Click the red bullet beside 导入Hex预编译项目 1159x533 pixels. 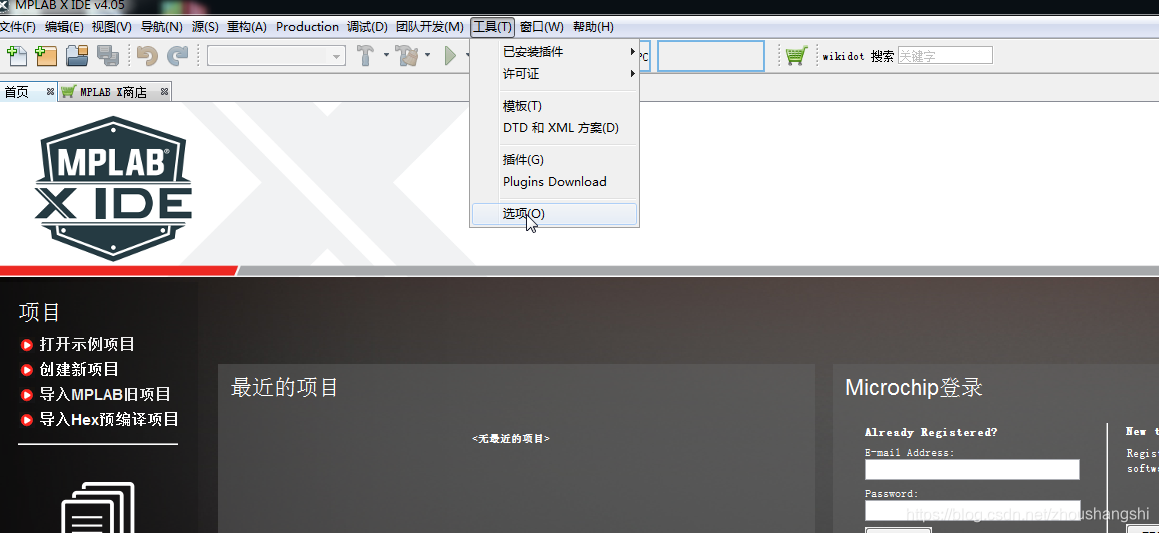(27, 420)
